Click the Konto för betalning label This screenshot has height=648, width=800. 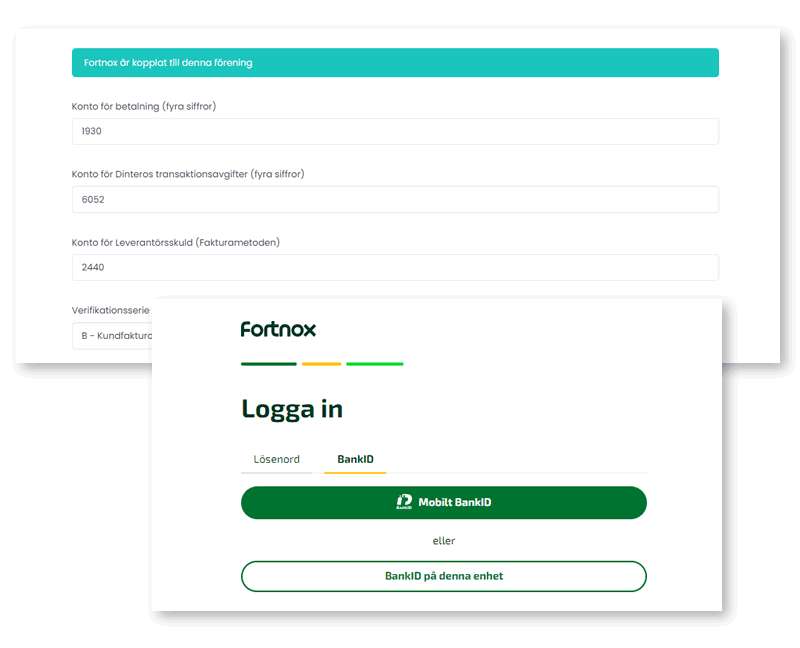tap(144, 106)
